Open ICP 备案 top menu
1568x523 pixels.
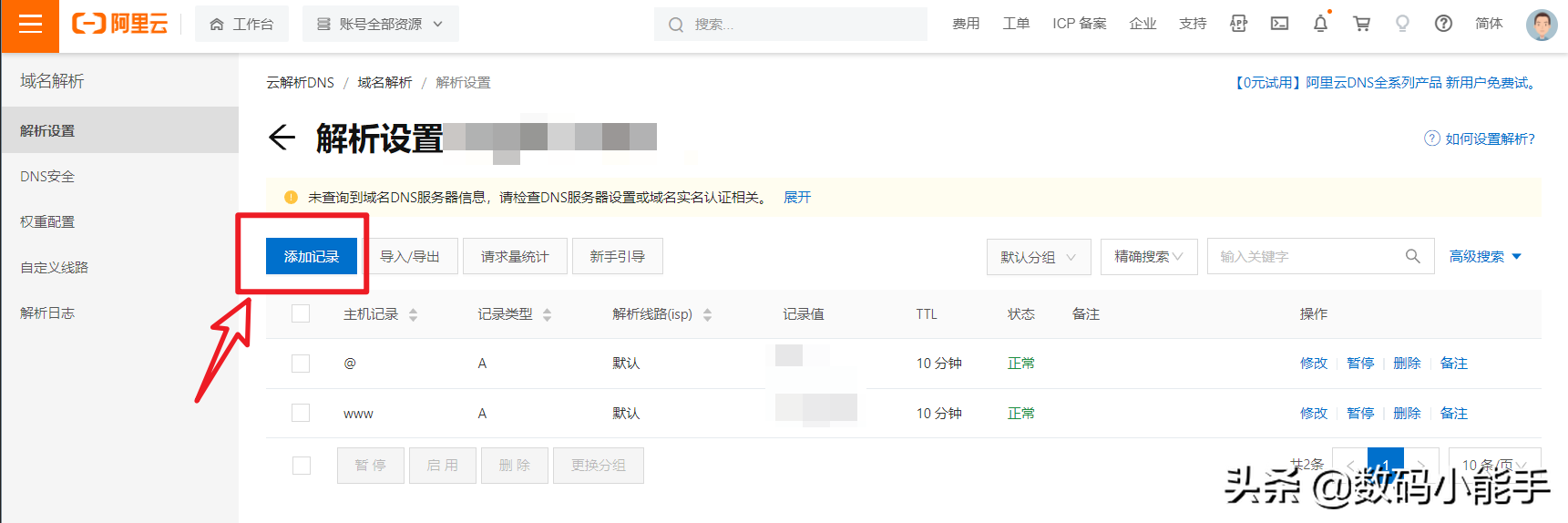(1080, 24)
